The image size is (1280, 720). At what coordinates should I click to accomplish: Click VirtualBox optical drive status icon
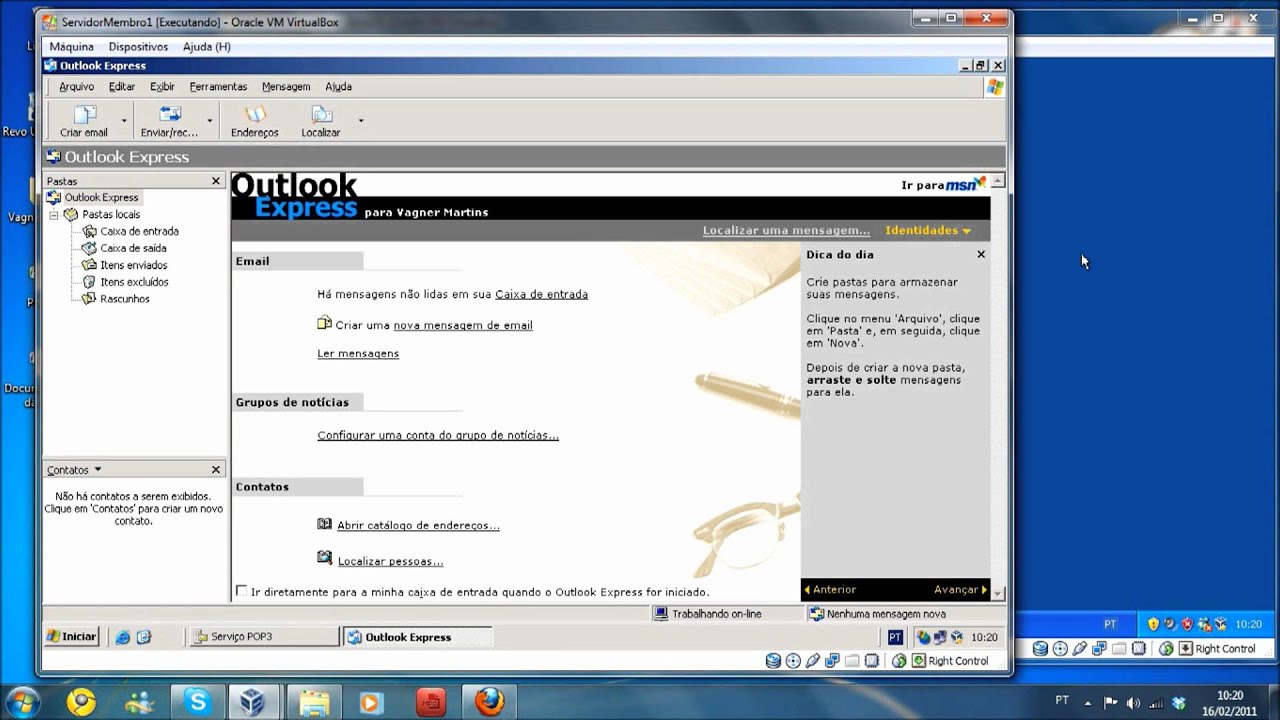point(793,661)
